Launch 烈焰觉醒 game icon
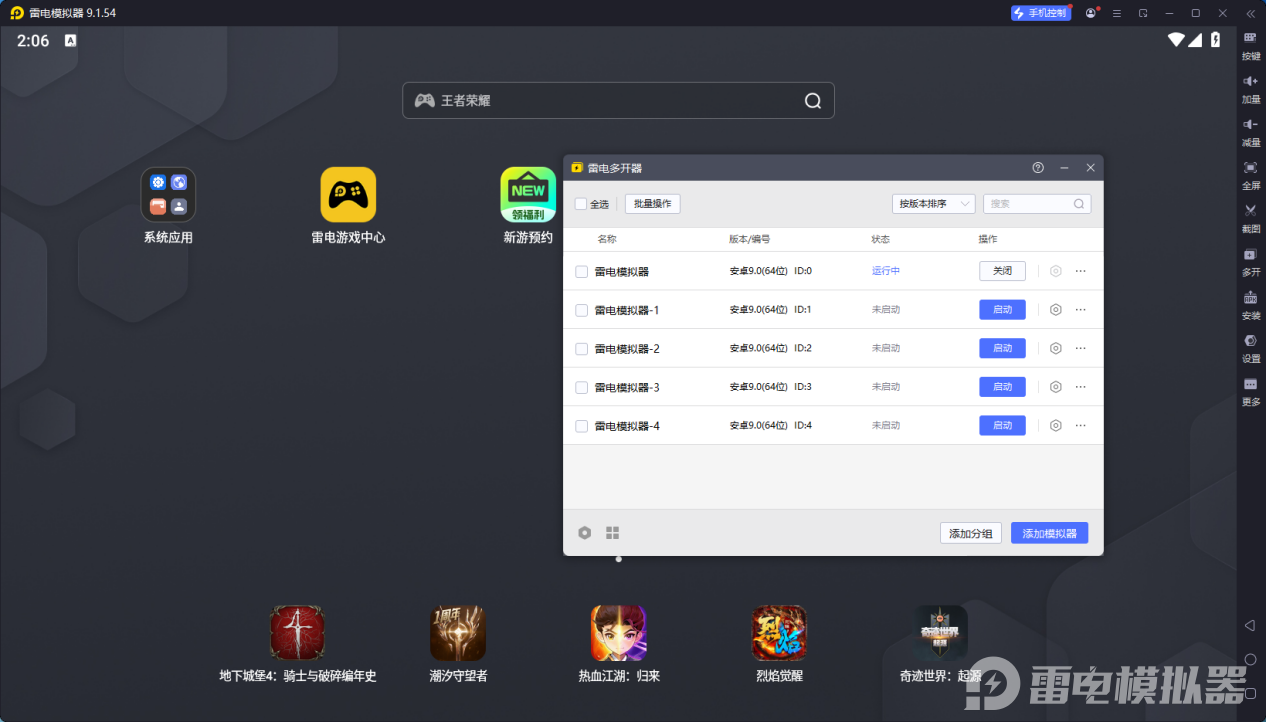Screen dimensions: 1266x722 (779, 632)
